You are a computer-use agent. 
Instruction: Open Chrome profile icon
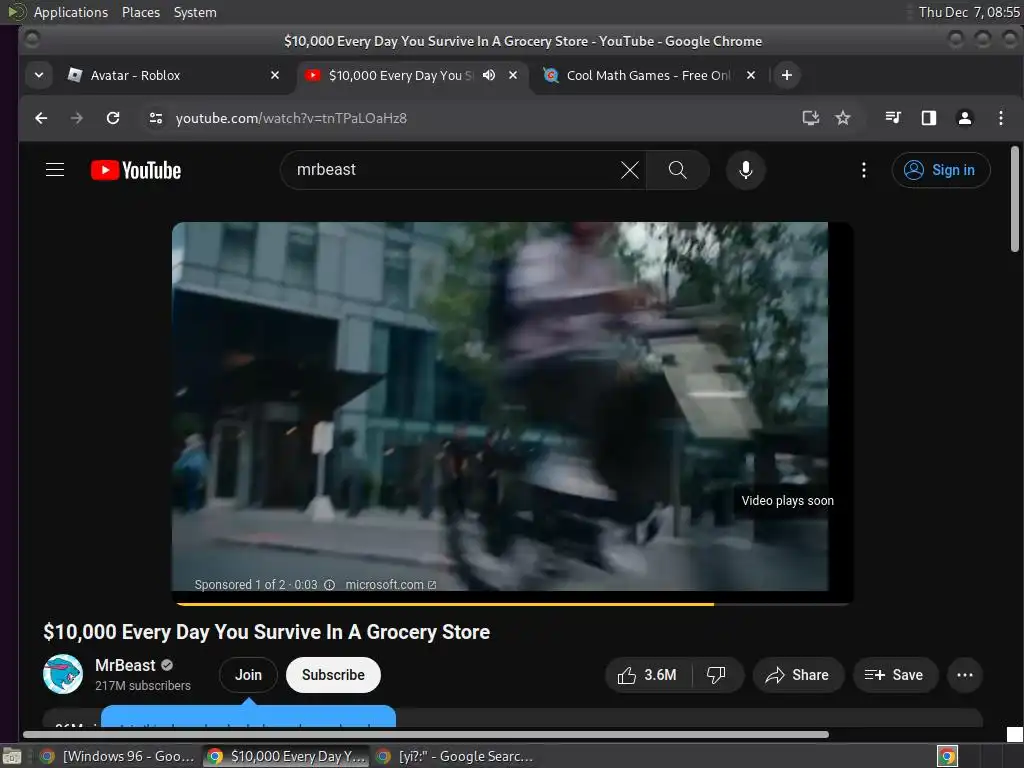click(965, 118)
